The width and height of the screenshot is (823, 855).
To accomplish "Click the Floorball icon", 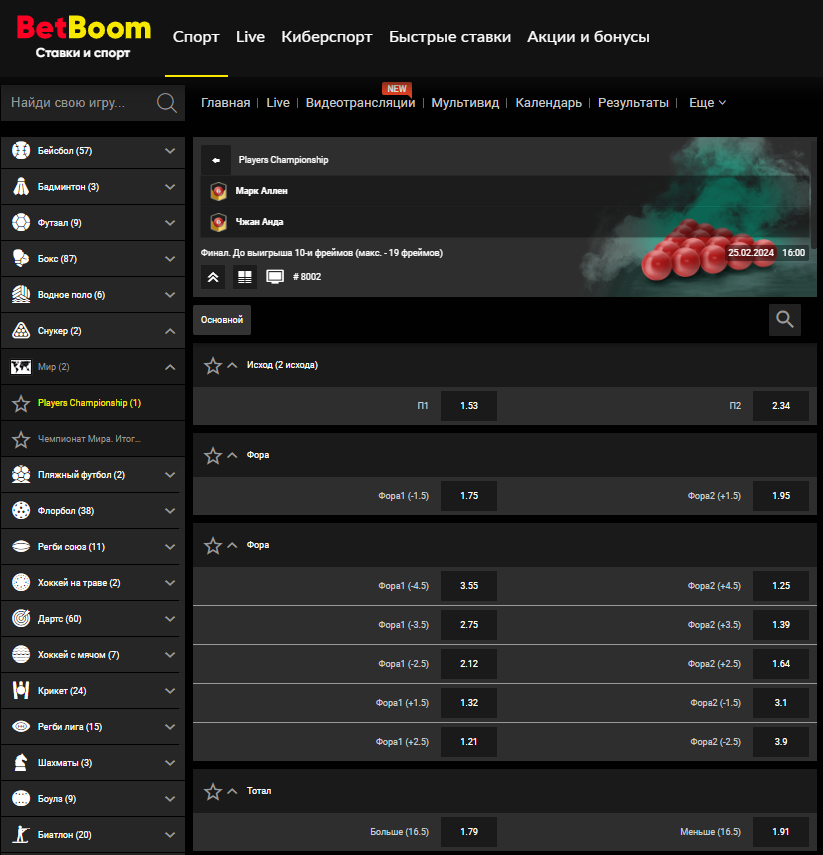I will 21,510.
